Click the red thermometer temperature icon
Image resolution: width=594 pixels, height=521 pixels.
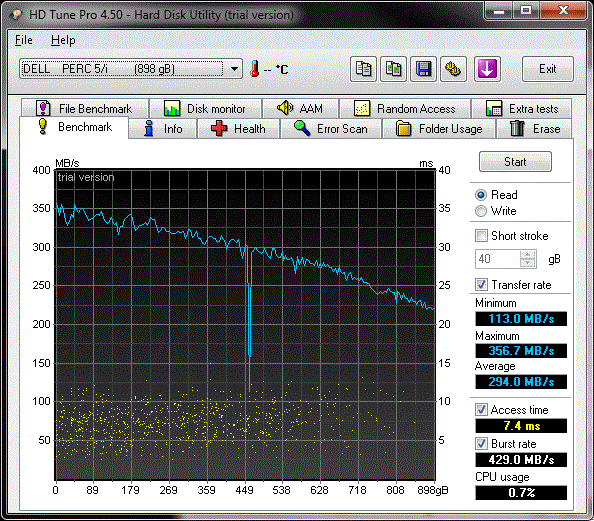click(x=255, y=69)
